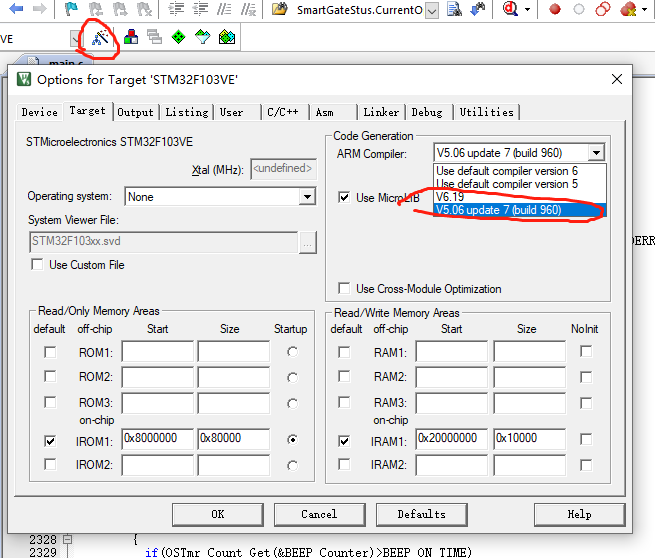The width and height of the screenshot is (655, 558).
Task: Toggle the Use MicroLIB checkbox
Action: [344, 198]
